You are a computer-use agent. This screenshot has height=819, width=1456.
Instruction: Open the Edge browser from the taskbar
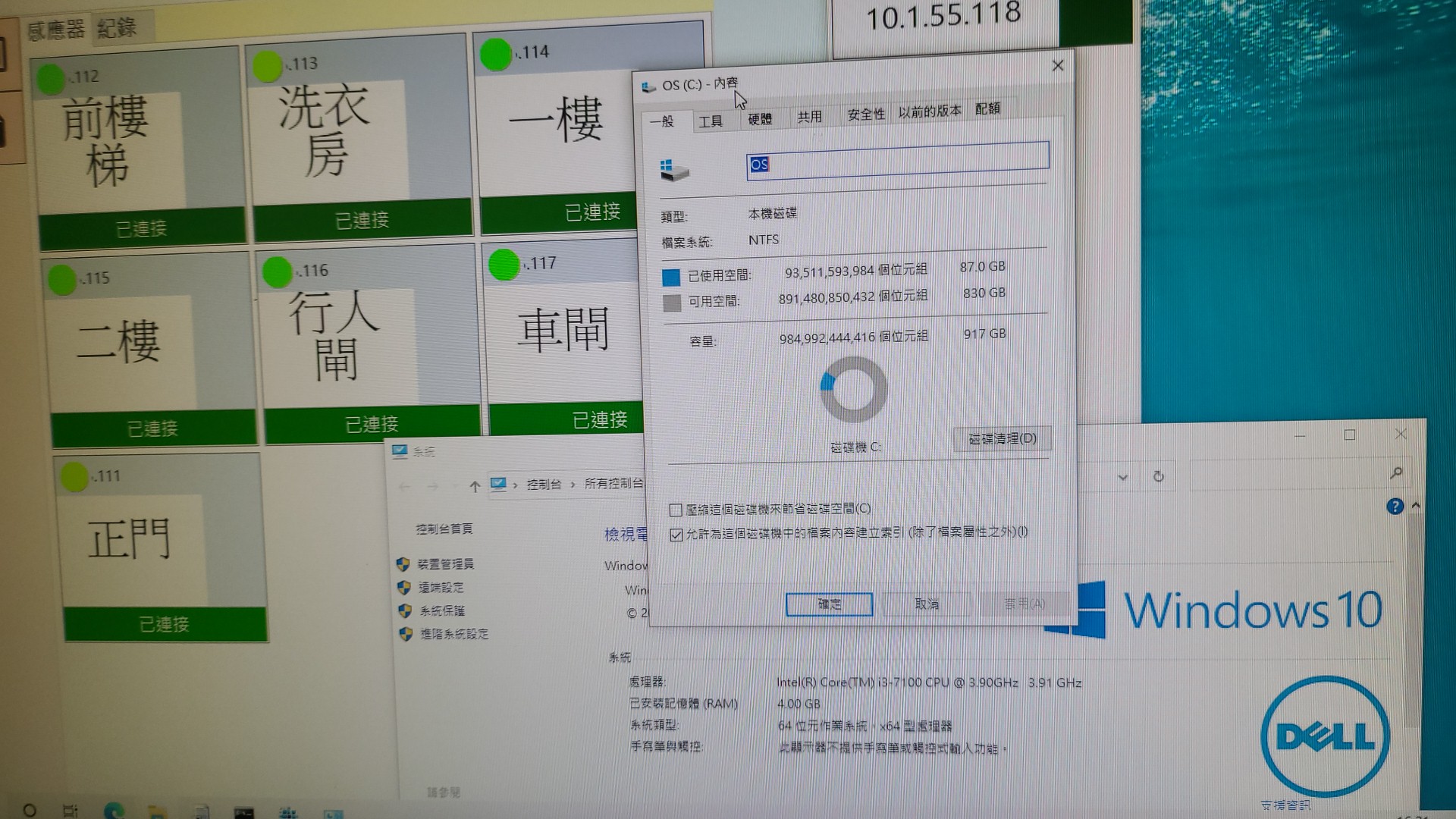(x=114, y=811)
